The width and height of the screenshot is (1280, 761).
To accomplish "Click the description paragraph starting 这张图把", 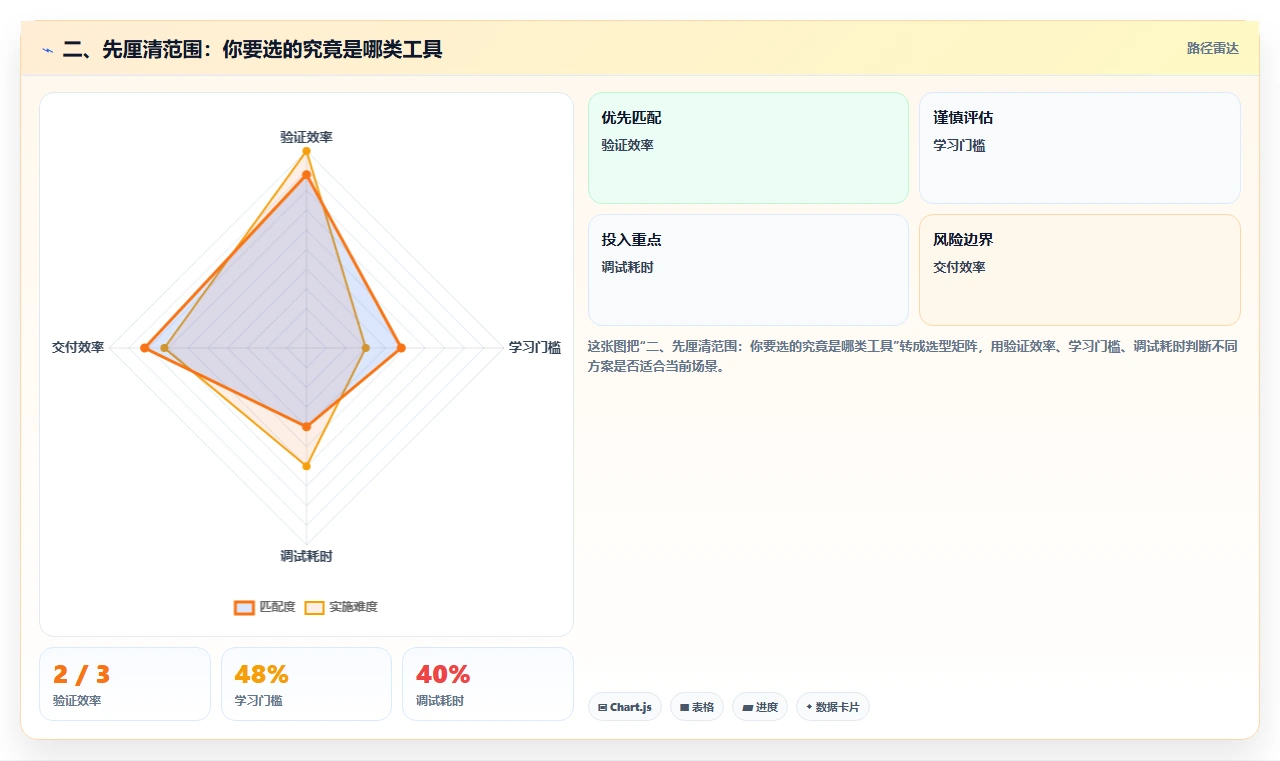I will [913, 356].
